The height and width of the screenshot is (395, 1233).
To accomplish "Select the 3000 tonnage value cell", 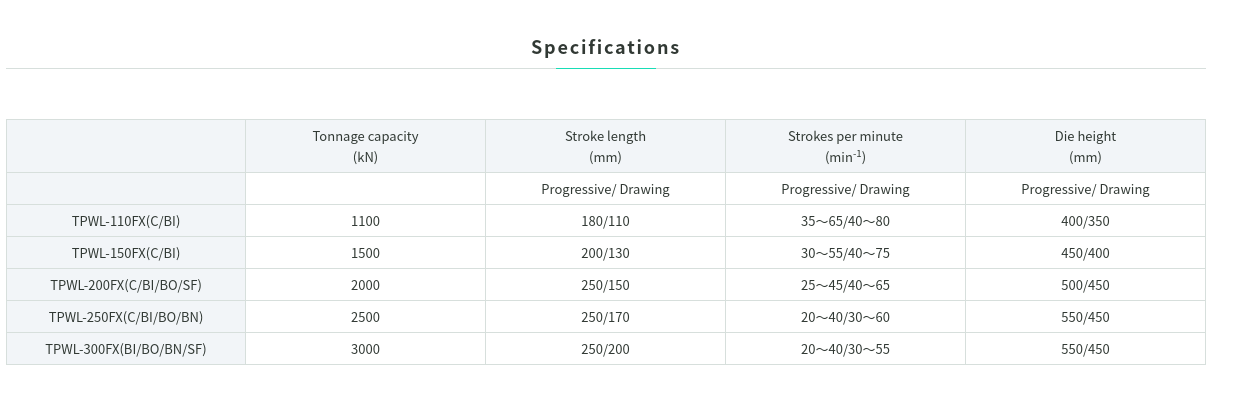I will 366,349.
